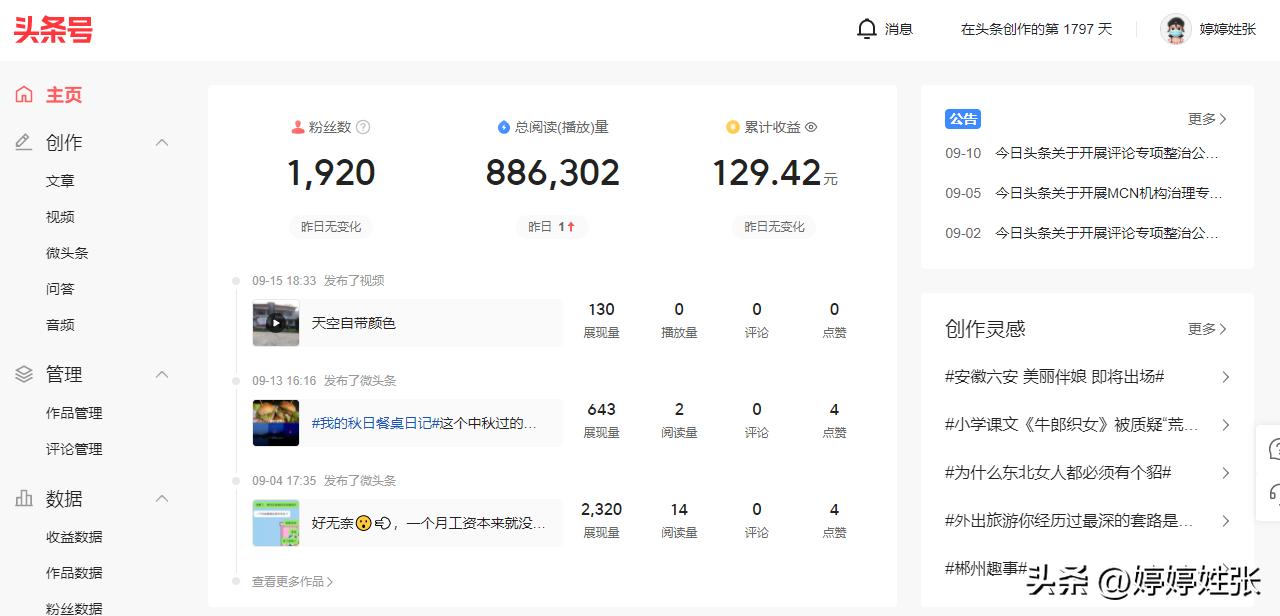Viewport: 1280px width, 616px height.
Task: Click the 总阅读量 blue icon
Action: (504, 127)
